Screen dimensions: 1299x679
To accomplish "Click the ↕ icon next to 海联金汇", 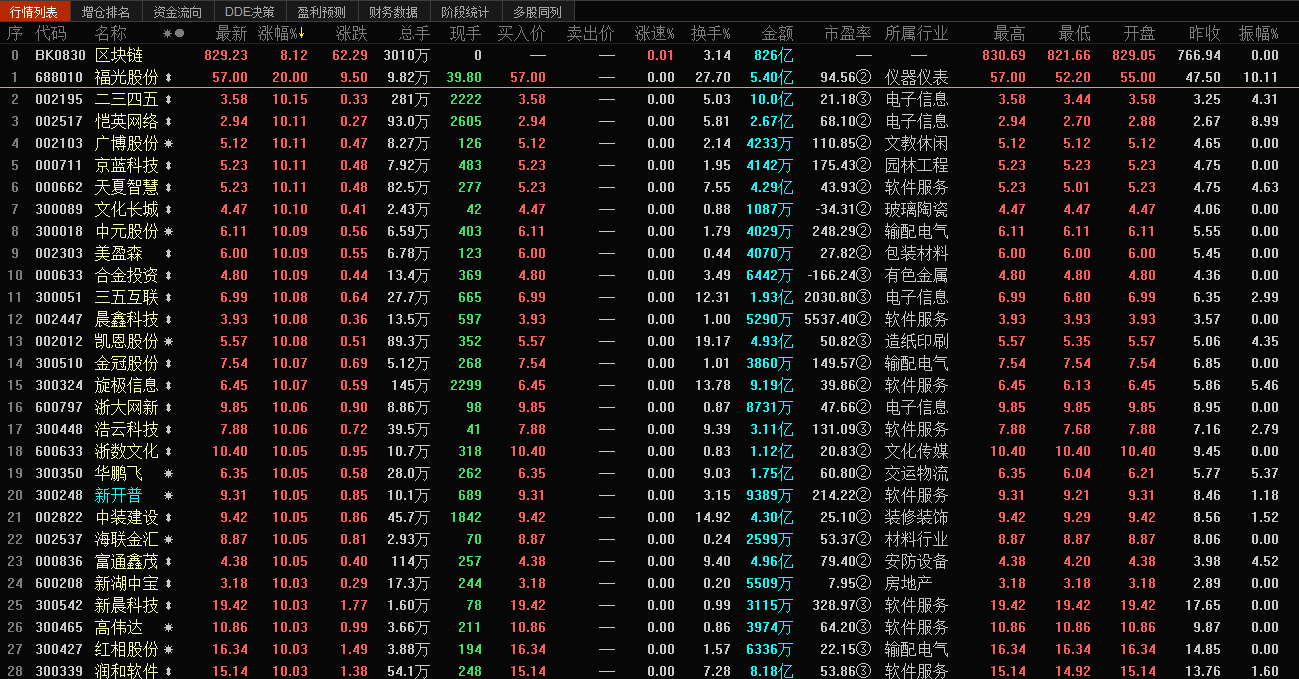I will coord(167,540).
